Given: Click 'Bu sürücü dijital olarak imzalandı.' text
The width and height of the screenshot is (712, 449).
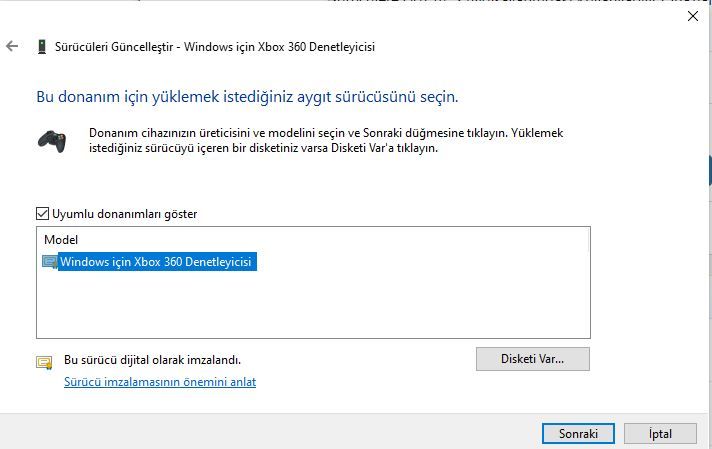Looking at the screenshot, I should coord(153,360).
